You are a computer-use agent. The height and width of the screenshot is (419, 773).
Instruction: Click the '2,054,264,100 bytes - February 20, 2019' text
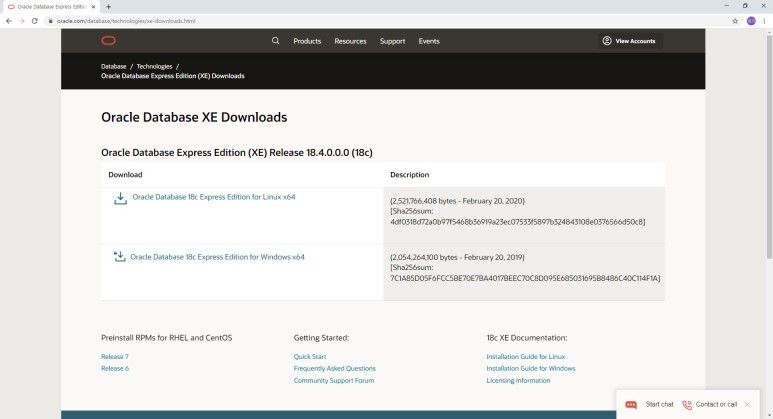point(457,257)
